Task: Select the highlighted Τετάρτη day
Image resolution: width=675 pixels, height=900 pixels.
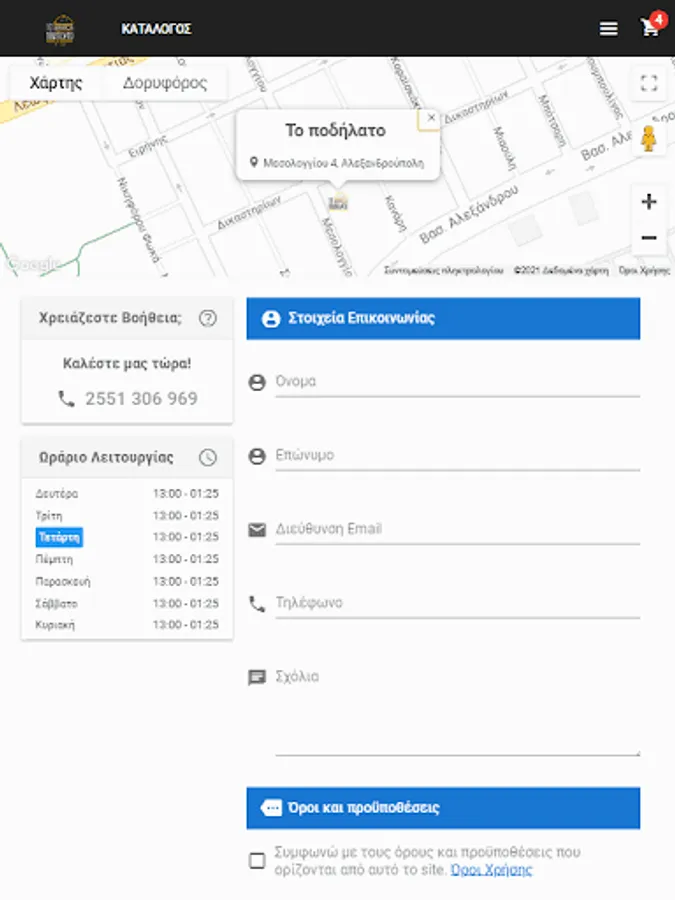Action: pyautogui.click(x=59, y=537)
